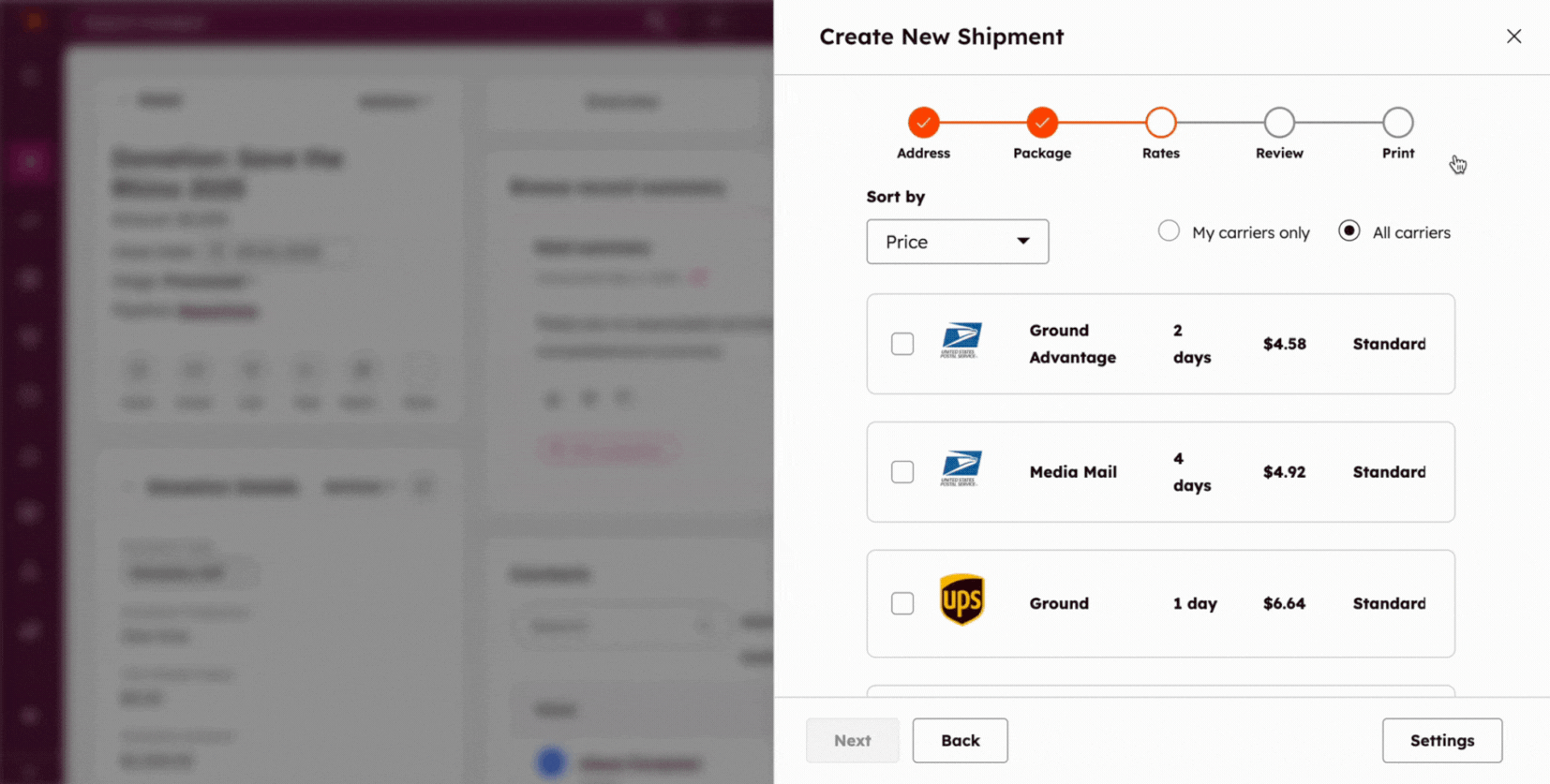The height and width of the screenshot is (784, 1550).
Task: Select the All carriers radio button
Action: 1349,230
